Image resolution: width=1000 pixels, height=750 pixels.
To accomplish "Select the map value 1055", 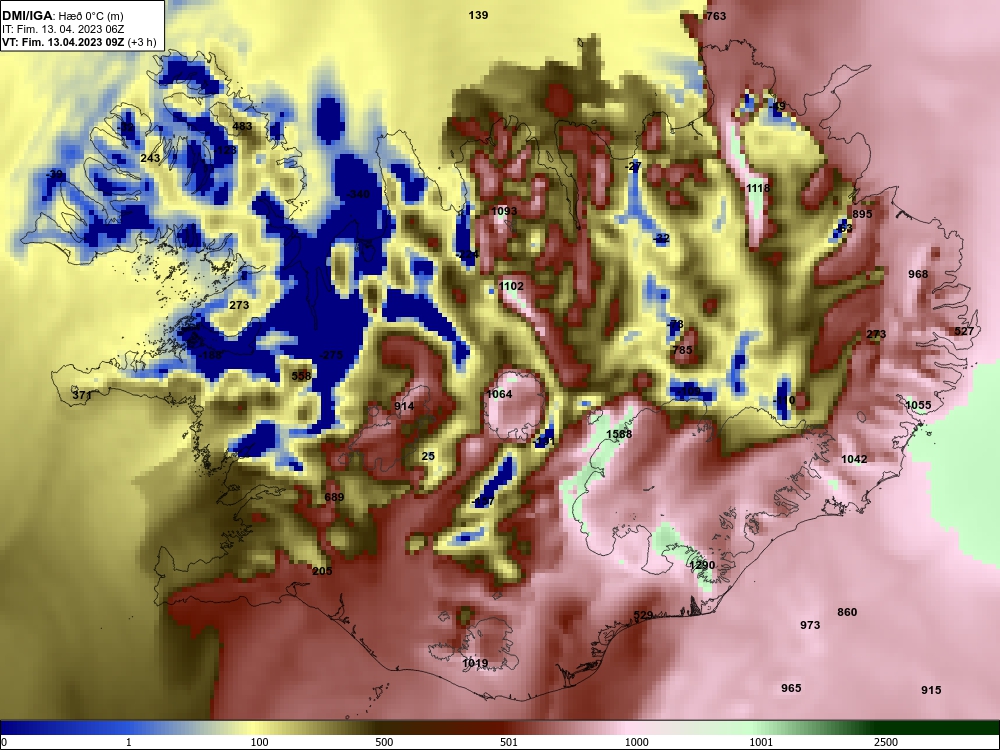I will click(x=918, y=405).
